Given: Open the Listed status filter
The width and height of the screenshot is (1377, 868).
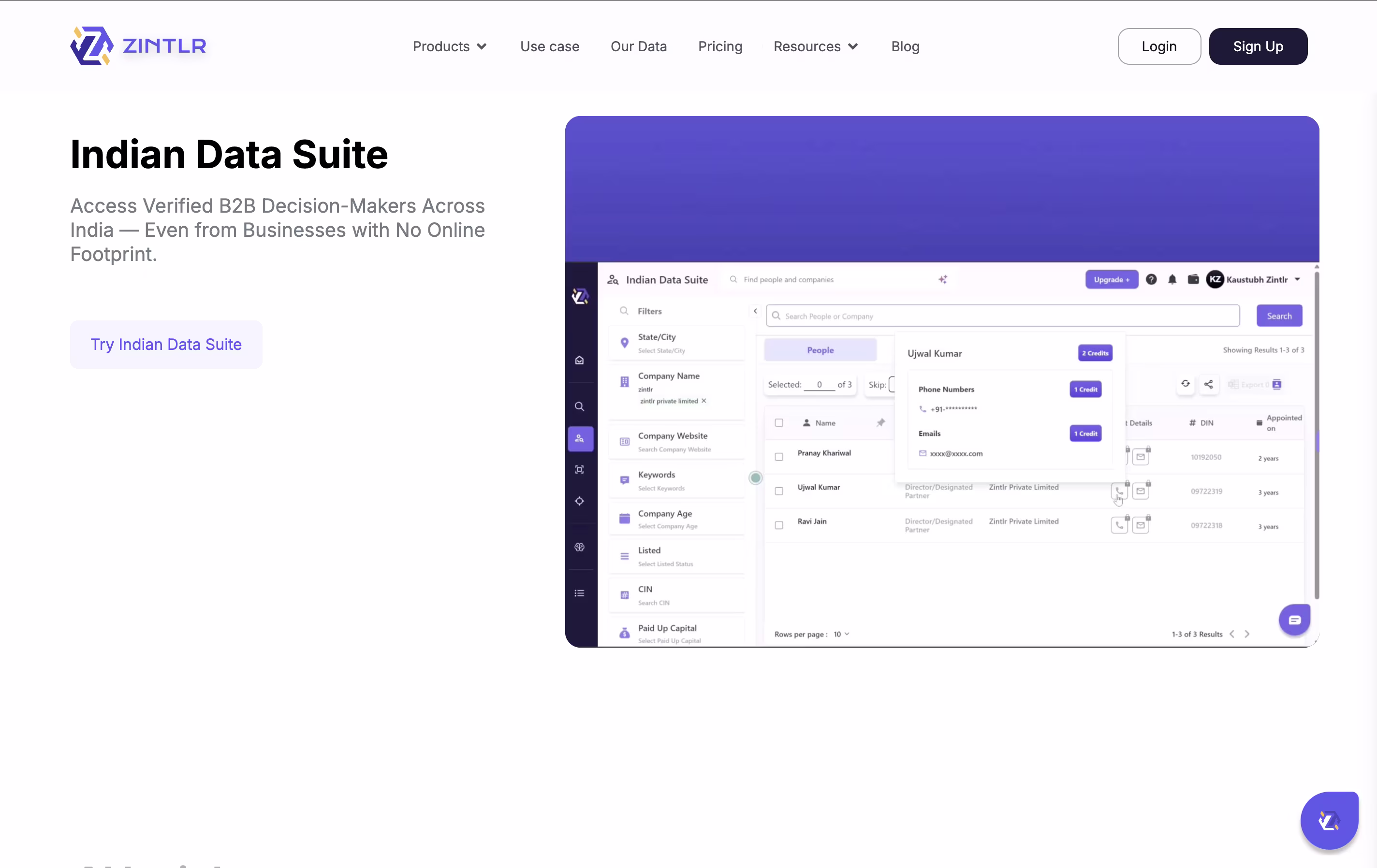Looking at the screenshot, I should click(677, 556).
